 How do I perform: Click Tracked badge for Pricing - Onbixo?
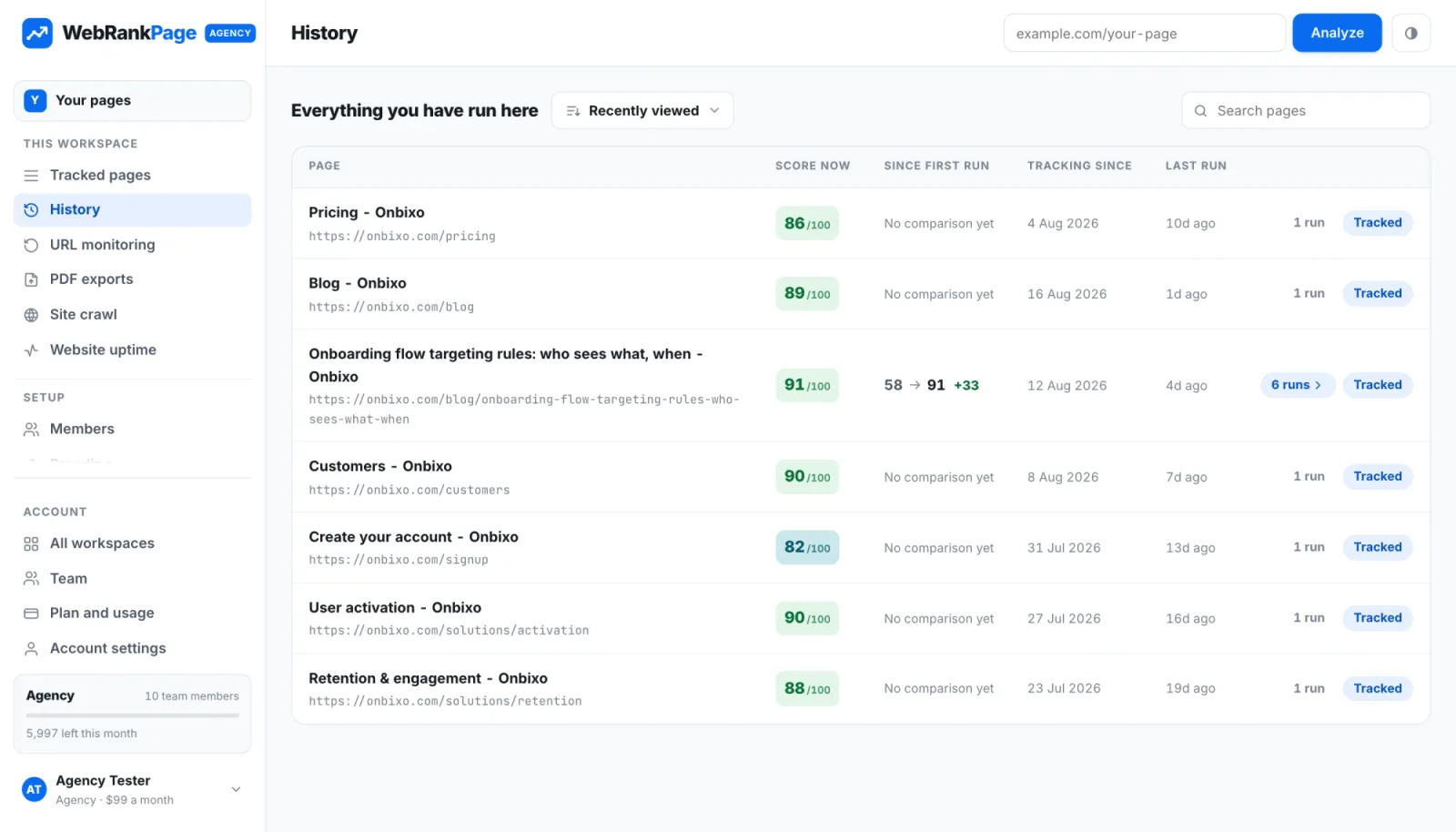[x=1377, y=223]
